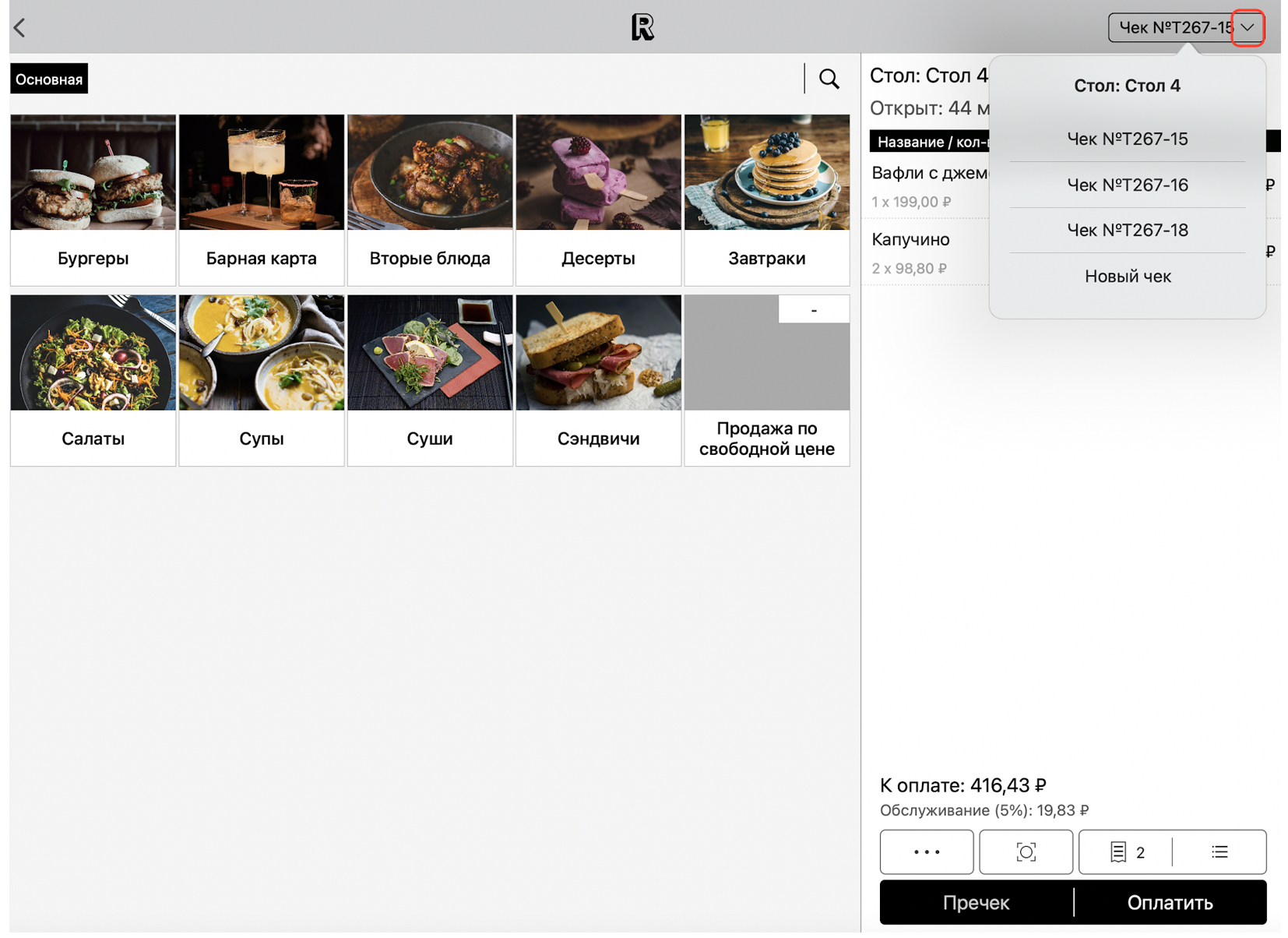Select Чек №T267-15 from the list

coord(1127,139)
